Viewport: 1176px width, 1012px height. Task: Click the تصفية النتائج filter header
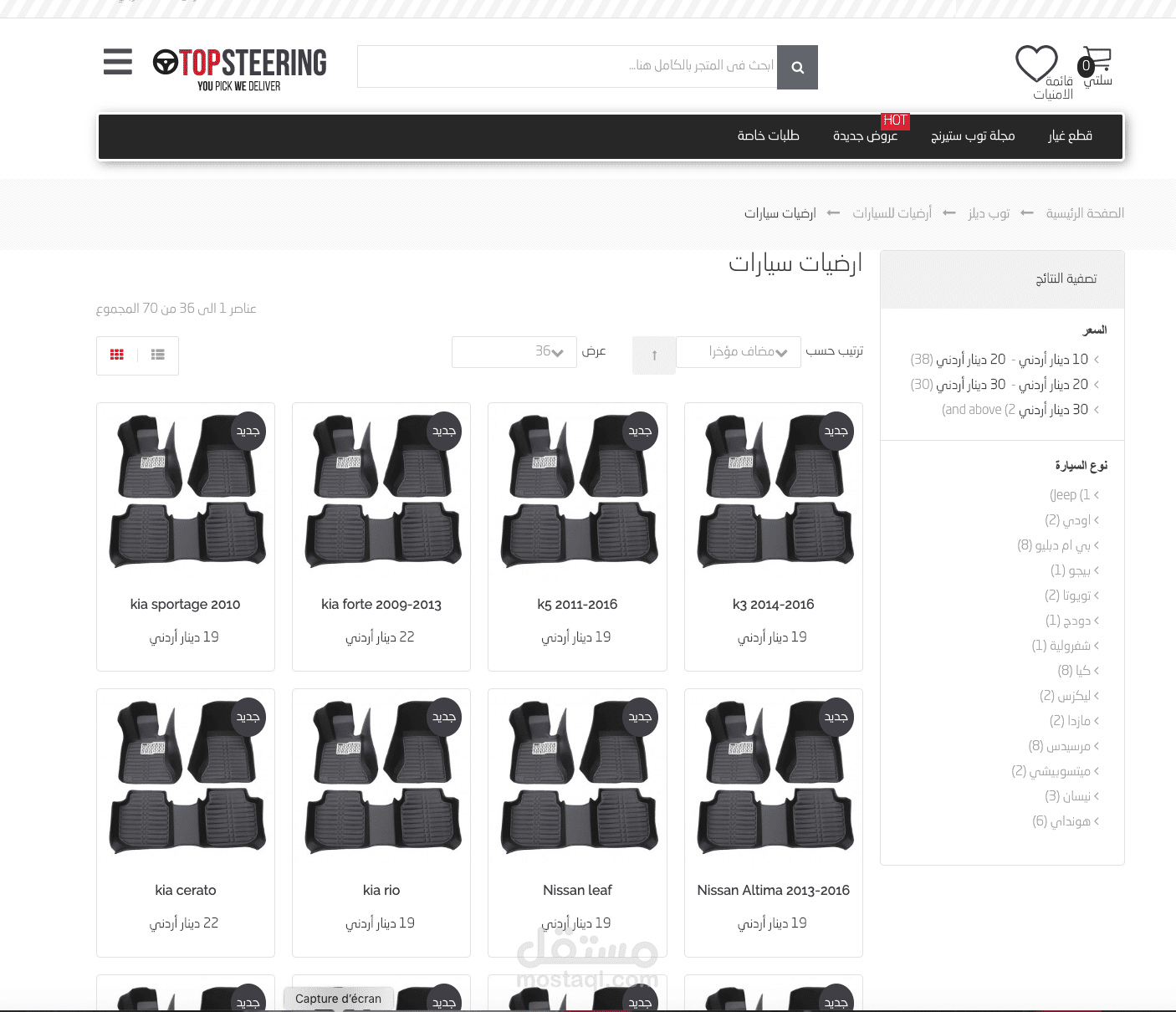(1002, 279)
